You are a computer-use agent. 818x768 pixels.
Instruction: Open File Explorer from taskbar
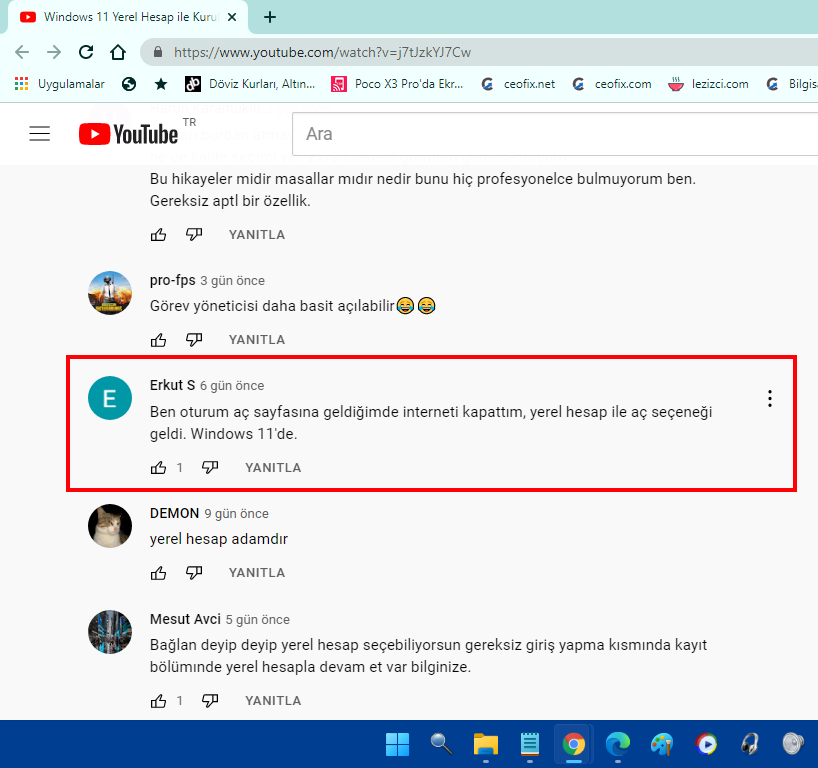point(486,744)
